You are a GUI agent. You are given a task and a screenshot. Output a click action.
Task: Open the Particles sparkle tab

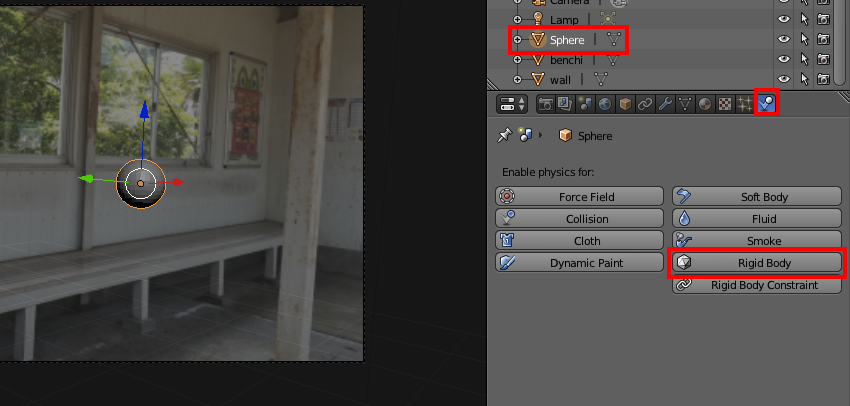[x=745, y=104]
